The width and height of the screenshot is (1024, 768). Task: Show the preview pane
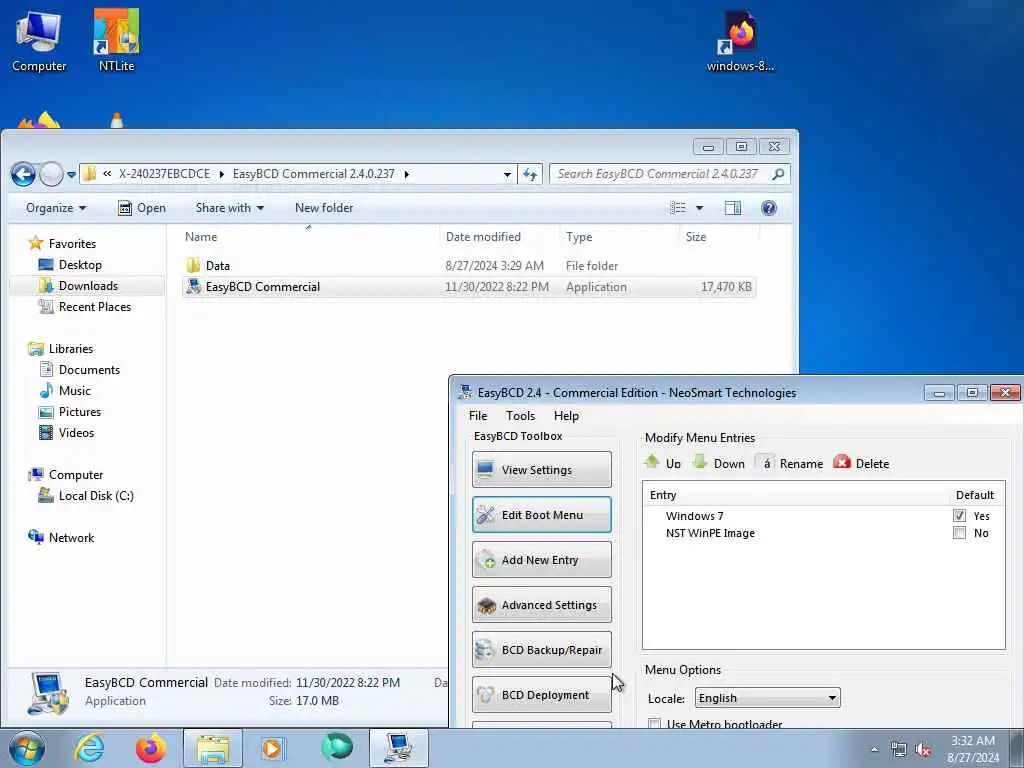point(733,208)
